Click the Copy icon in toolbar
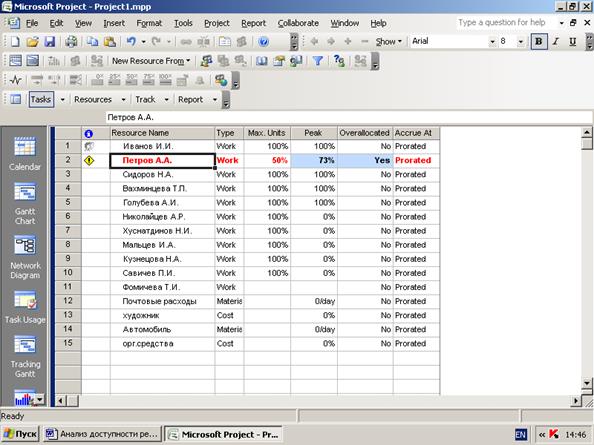 point(92,41)
